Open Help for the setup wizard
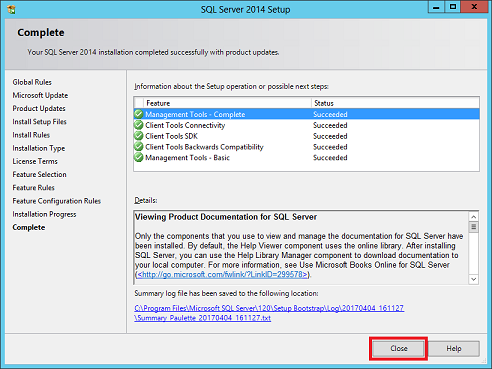This screenshot has width=492, height=369. [454, 348]
